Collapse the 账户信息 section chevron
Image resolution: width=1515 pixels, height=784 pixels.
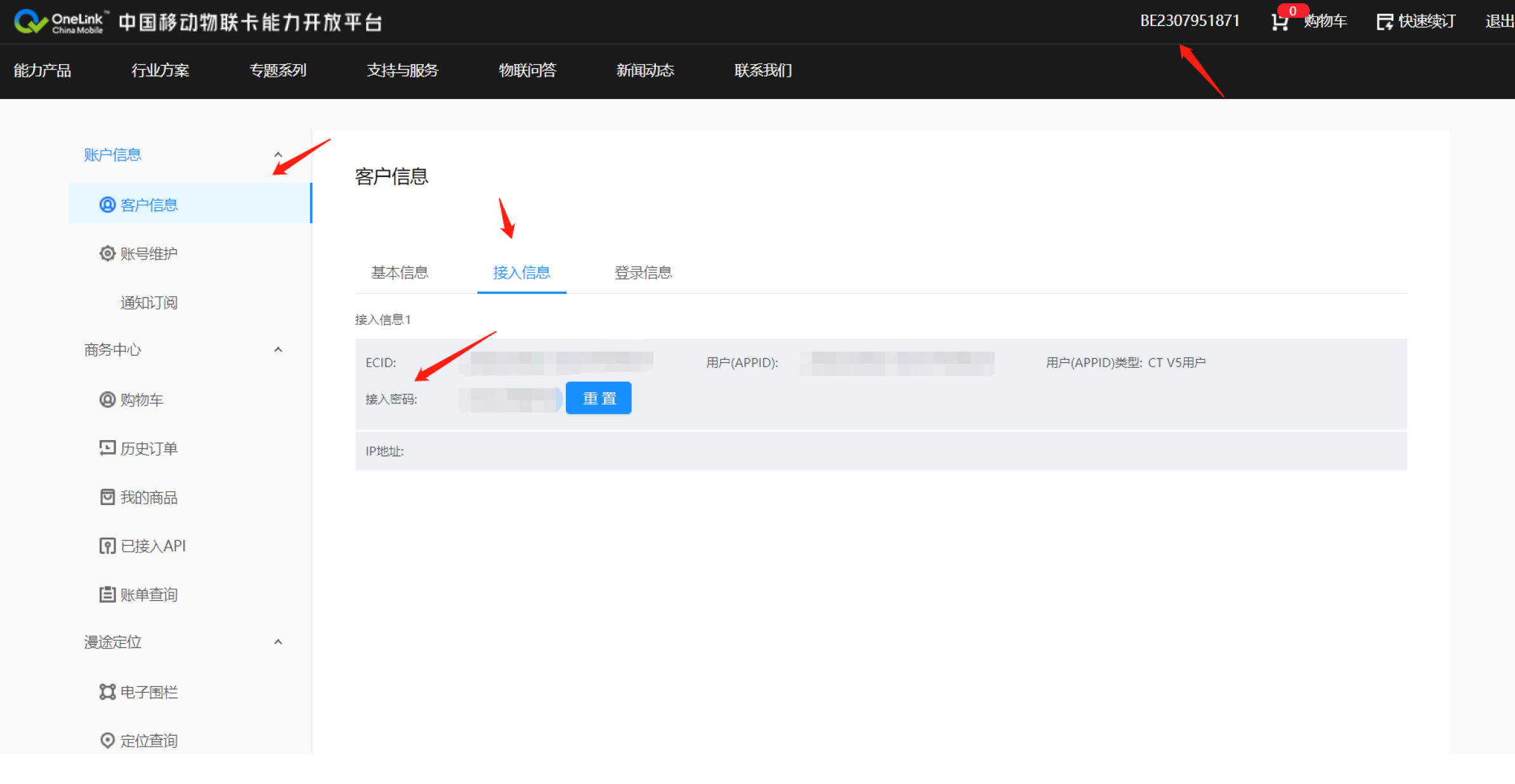coord(278,155)
